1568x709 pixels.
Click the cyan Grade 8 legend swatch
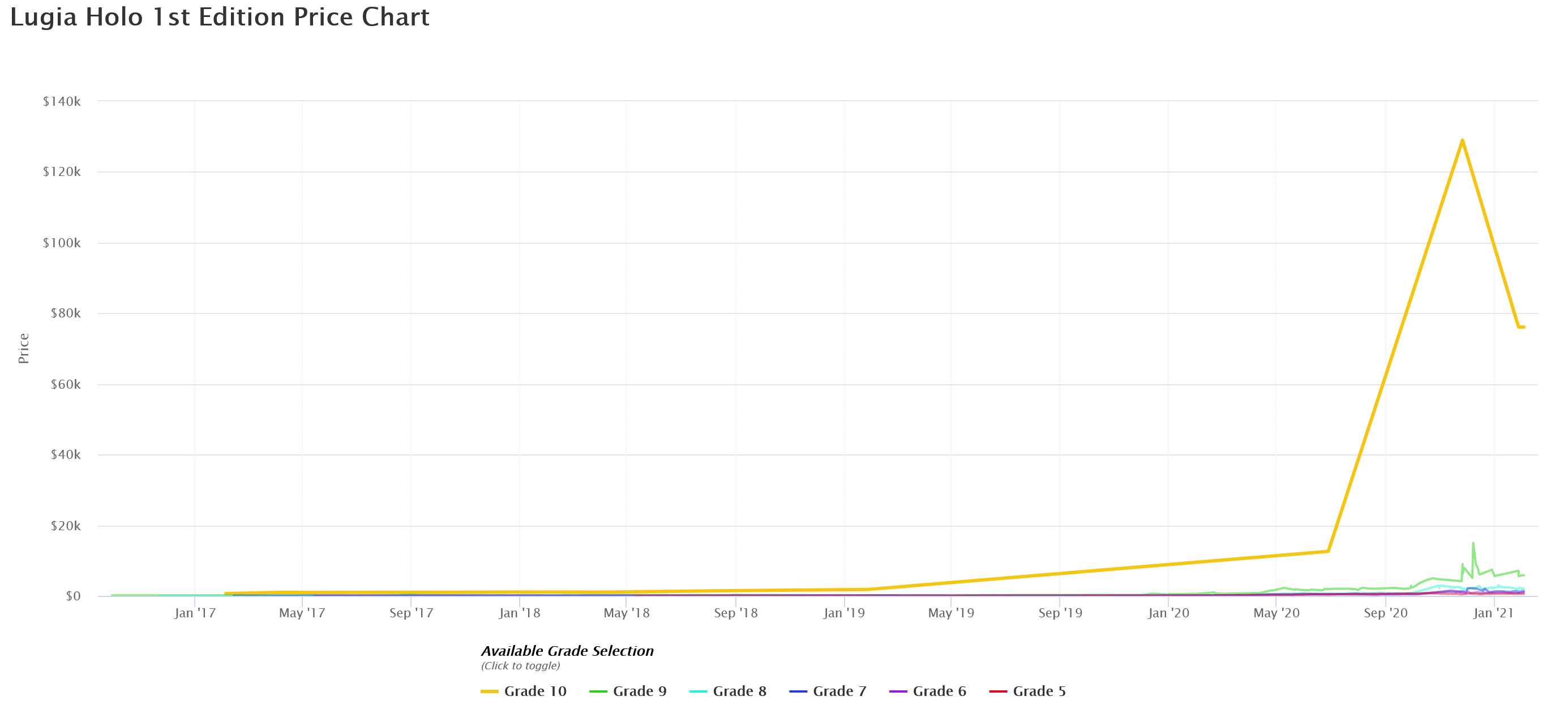click(x=698, y=692)
